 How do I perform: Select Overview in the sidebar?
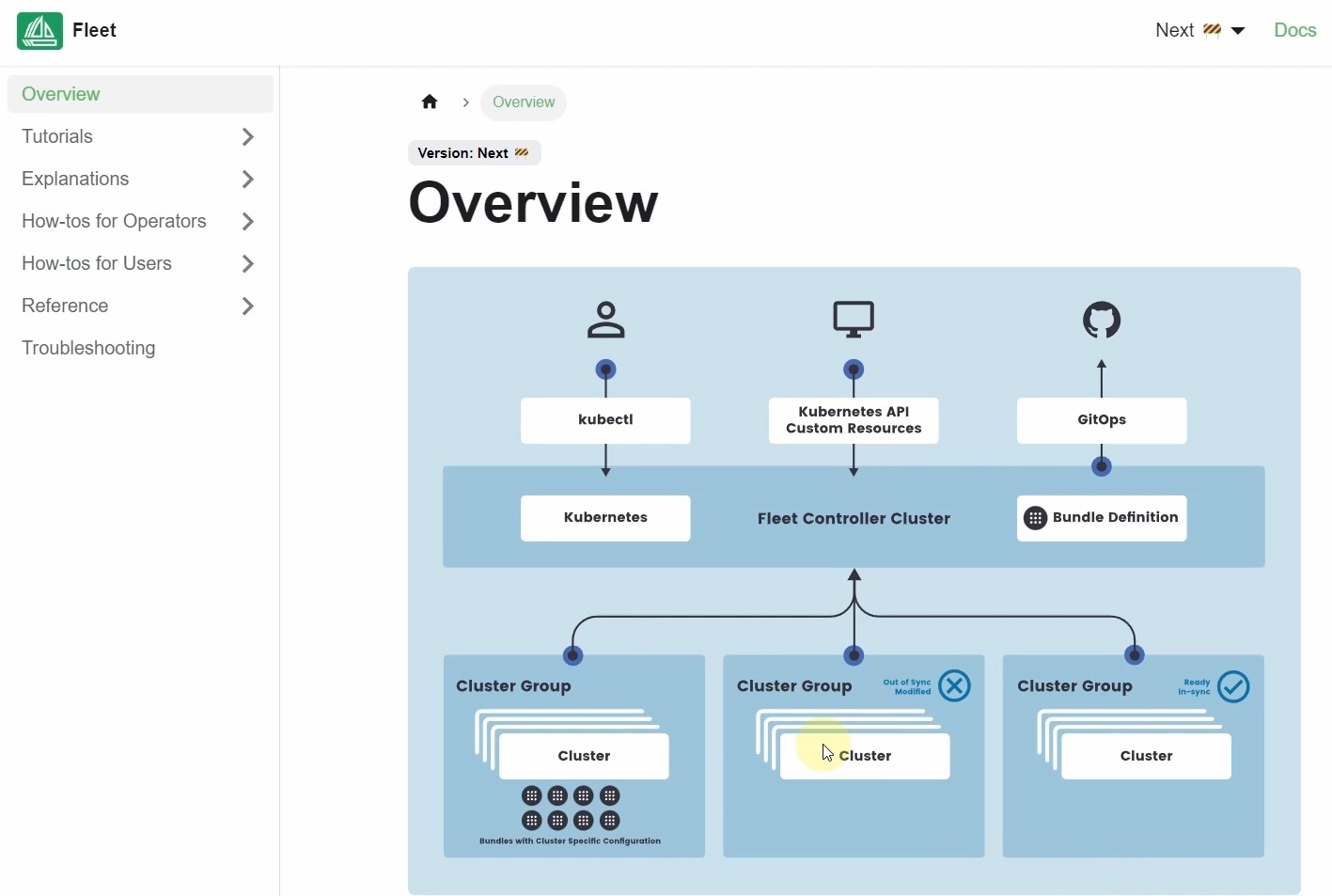pyautogui.click(x=140, y=94)
